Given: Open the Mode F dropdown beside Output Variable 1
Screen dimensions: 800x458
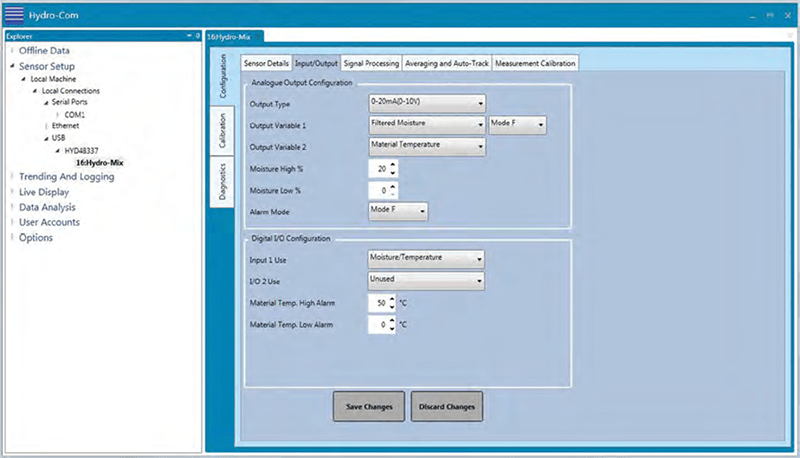Looking at the screenshot, I should pos(517,124).
